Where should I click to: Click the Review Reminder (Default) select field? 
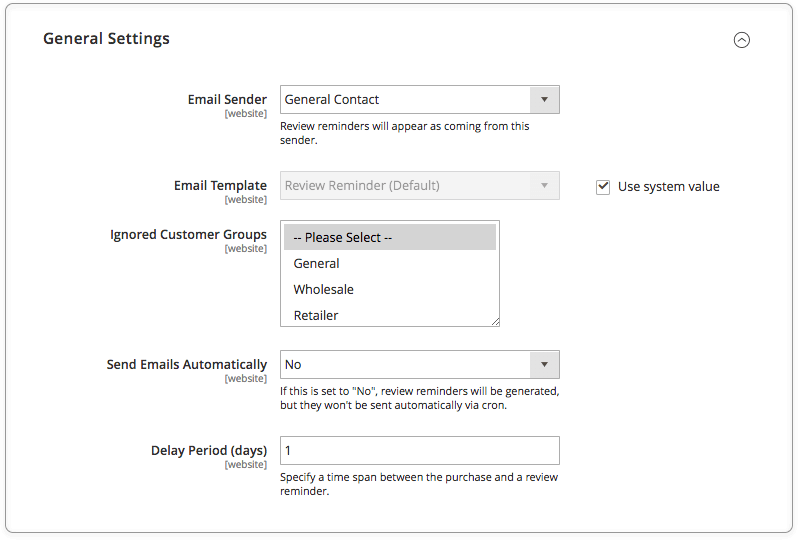tap(419, 186)
